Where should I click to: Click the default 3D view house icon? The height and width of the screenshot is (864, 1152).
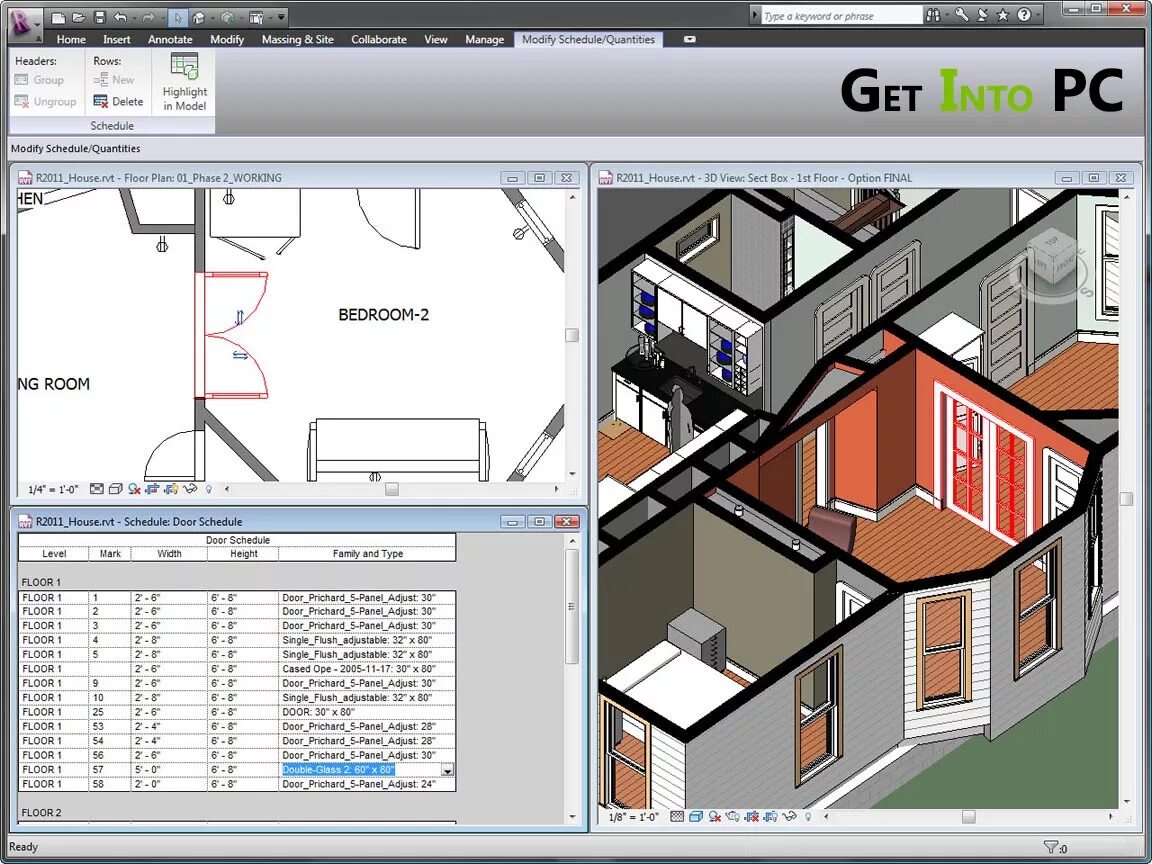coord(198,17)
